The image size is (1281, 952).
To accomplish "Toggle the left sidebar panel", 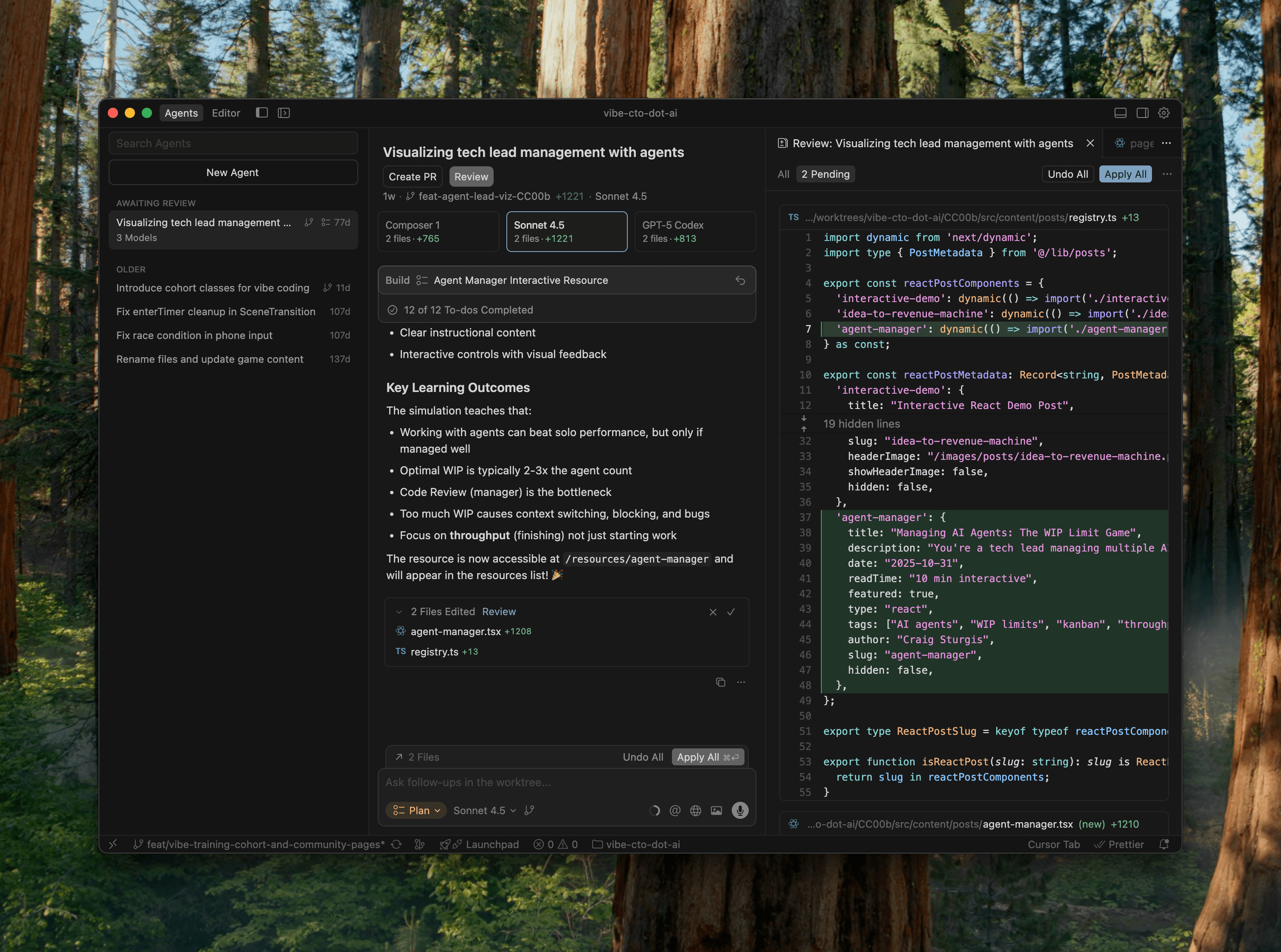I will point(262,113).
